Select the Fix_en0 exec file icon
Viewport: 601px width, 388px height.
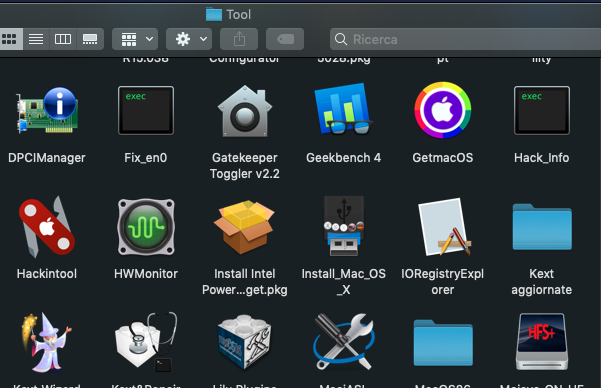pyautogui.click(x=146, y=110)
